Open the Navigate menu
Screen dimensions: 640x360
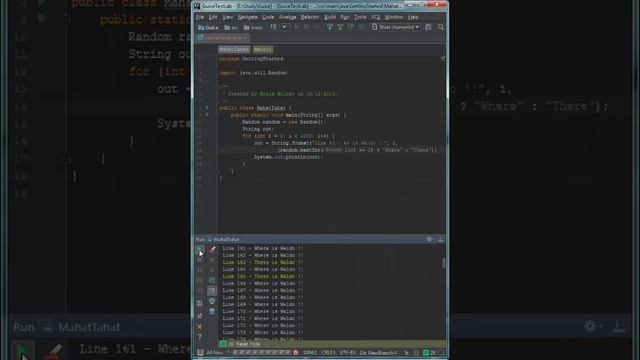coord(247,17)
